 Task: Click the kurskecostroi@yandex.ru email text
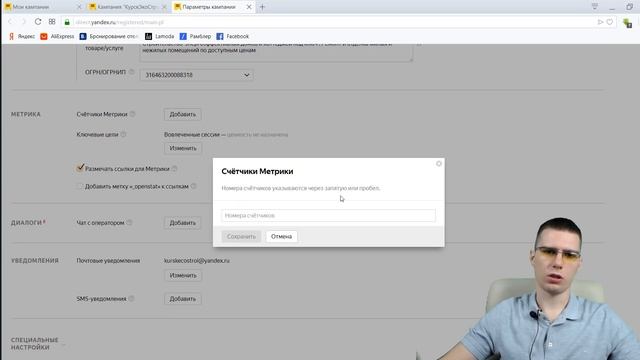click(197, 260)
